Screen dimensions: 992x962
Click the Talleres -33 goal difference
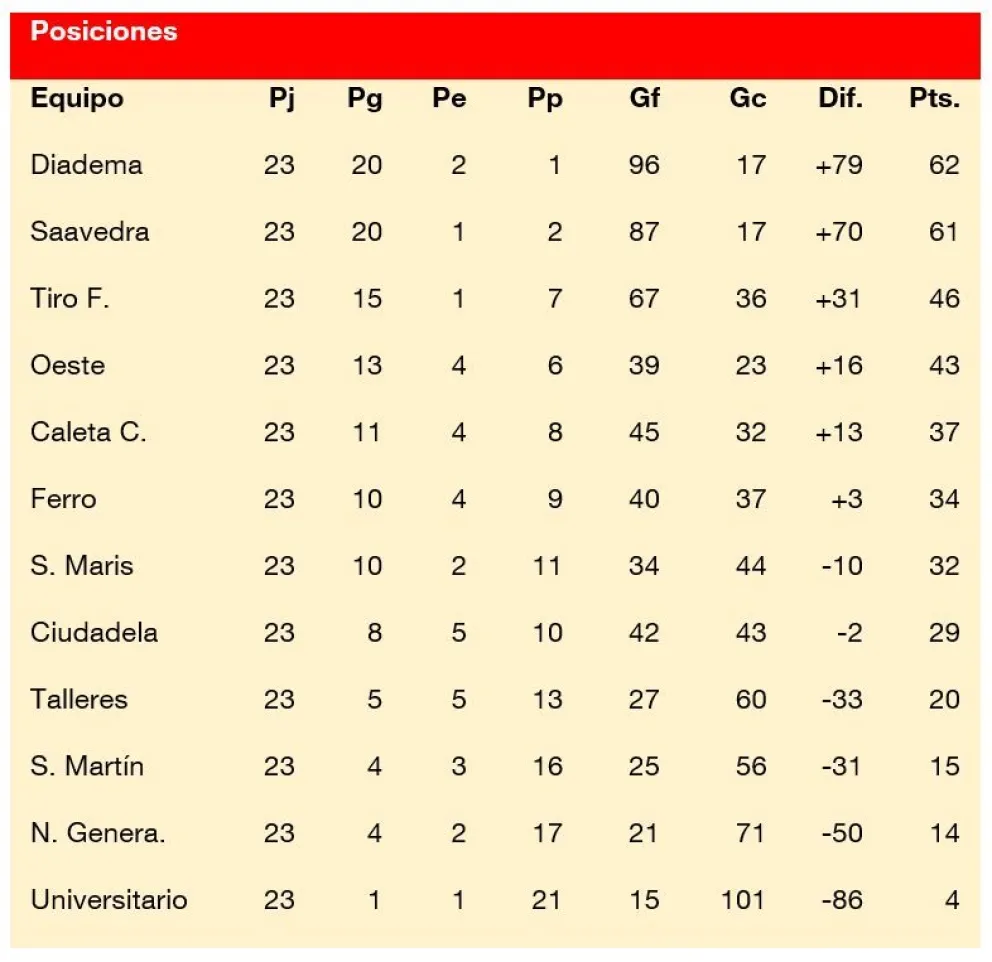[842, 700]
